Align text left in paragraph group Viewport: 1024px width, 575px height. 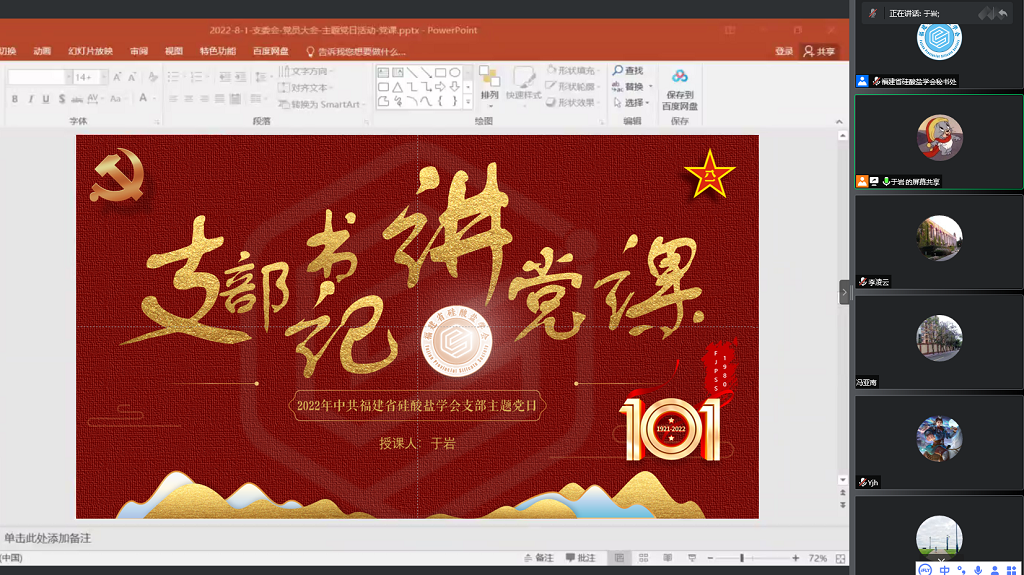pyautogui.click(x=173, y=99)
